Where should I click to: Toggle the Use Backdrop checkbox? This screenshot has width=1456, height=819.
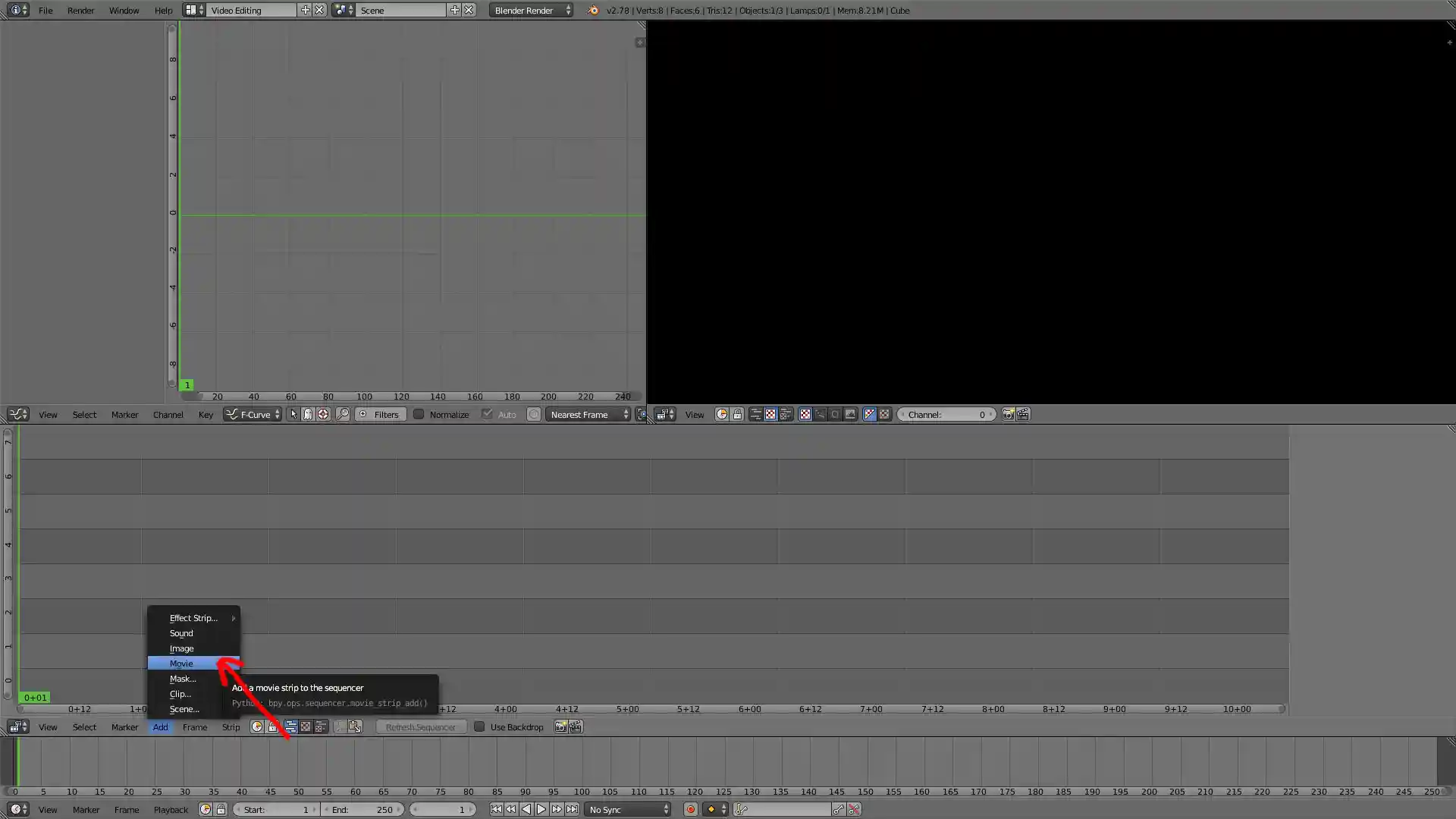(x=479, y=726)
